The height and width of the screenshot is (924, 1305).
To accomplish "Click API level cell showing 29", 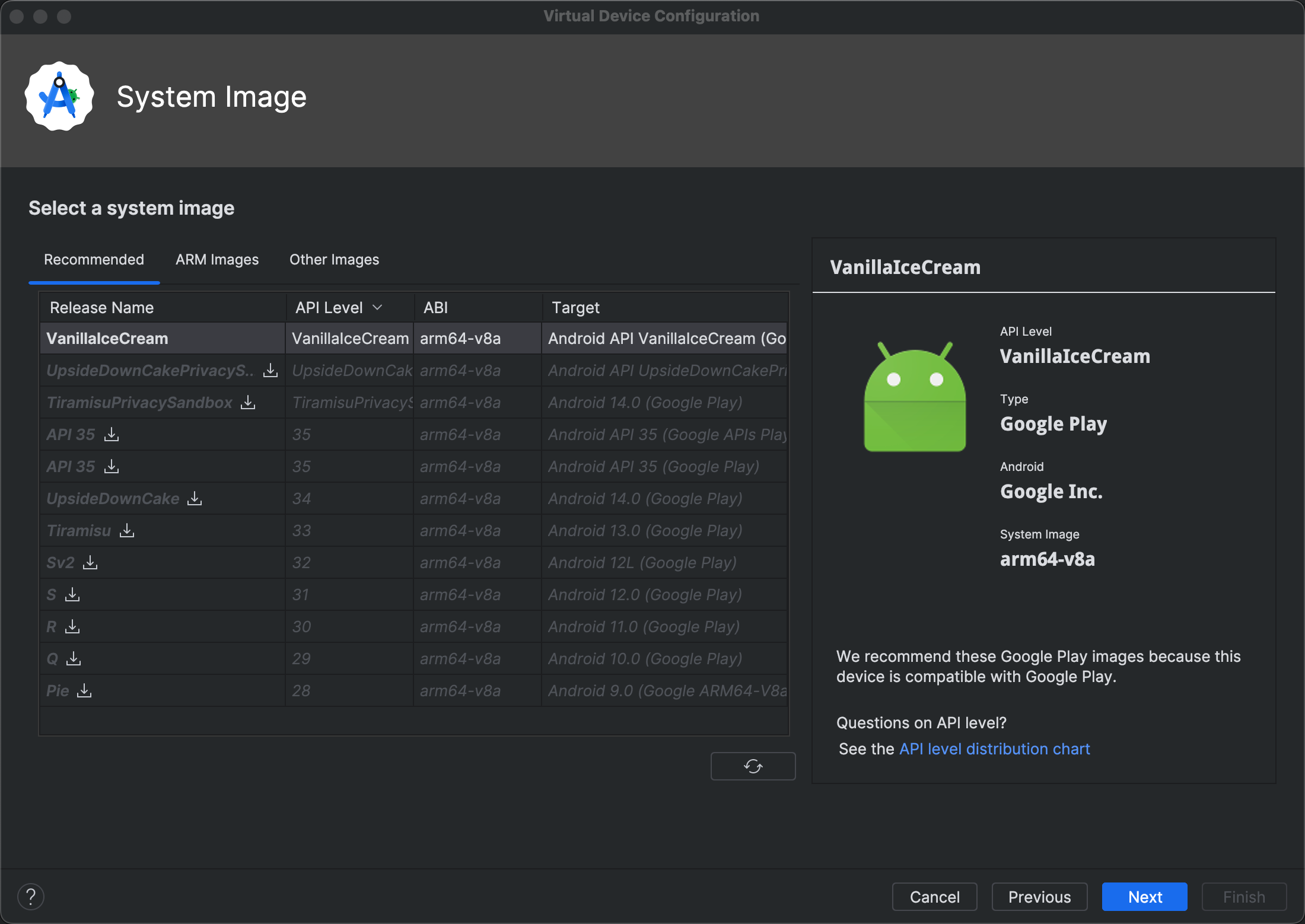I will tap(349, 658).
